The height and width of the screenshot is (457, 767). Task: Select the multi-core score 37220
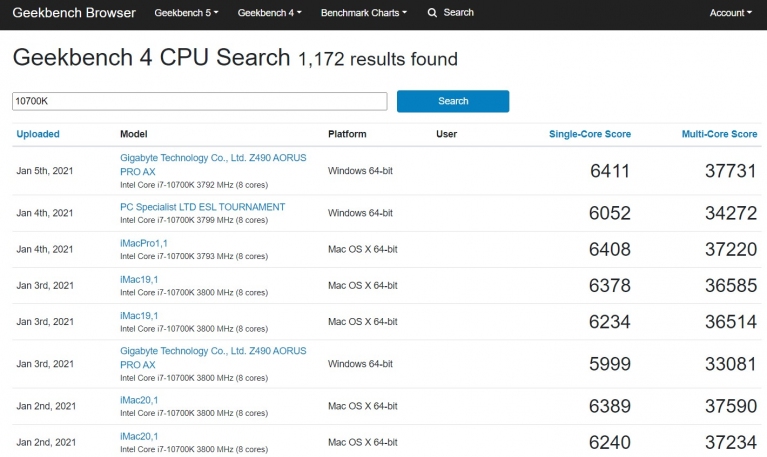[731, 249]
